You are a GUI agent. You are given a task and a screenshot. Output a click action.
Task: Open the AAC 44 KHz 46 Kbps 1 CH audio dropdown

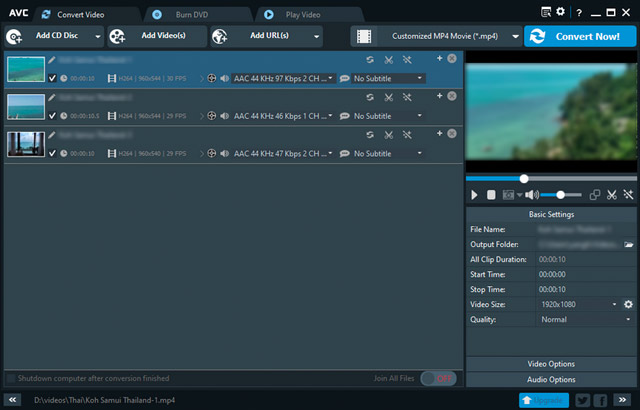(283, 116)
